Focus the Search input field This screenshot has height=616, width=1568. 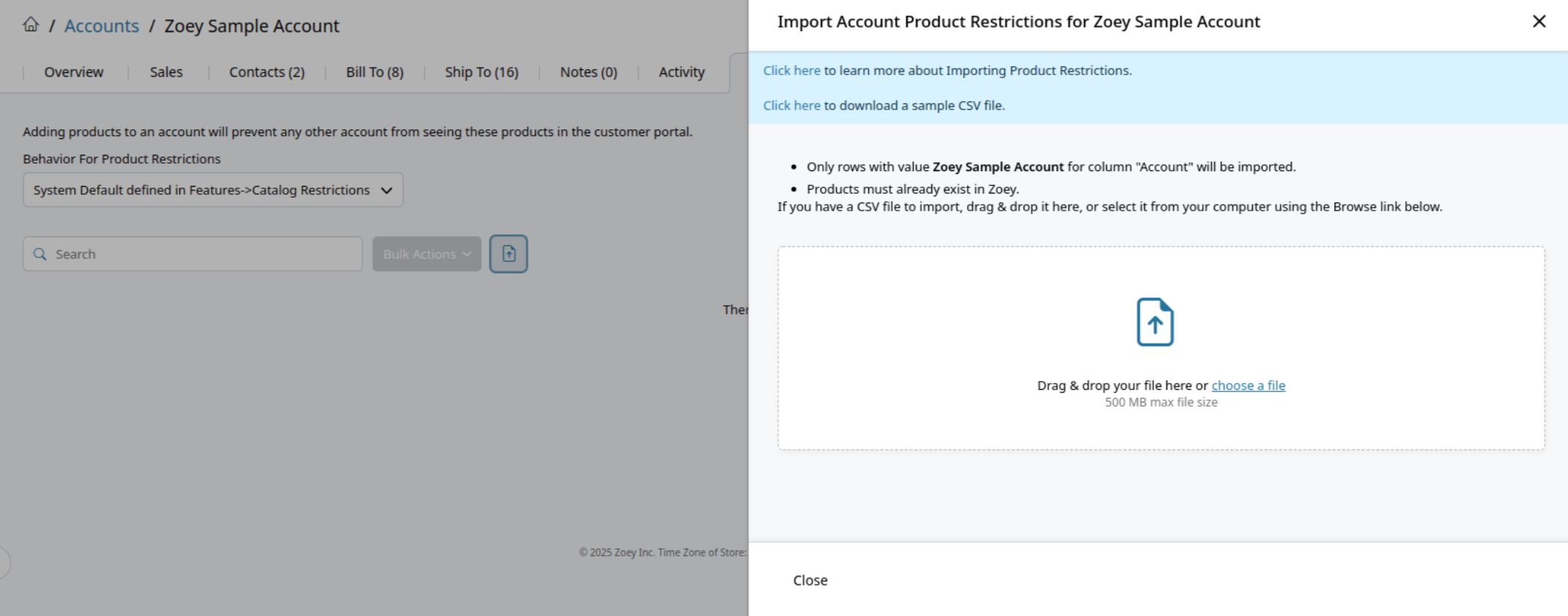(193, 254)
